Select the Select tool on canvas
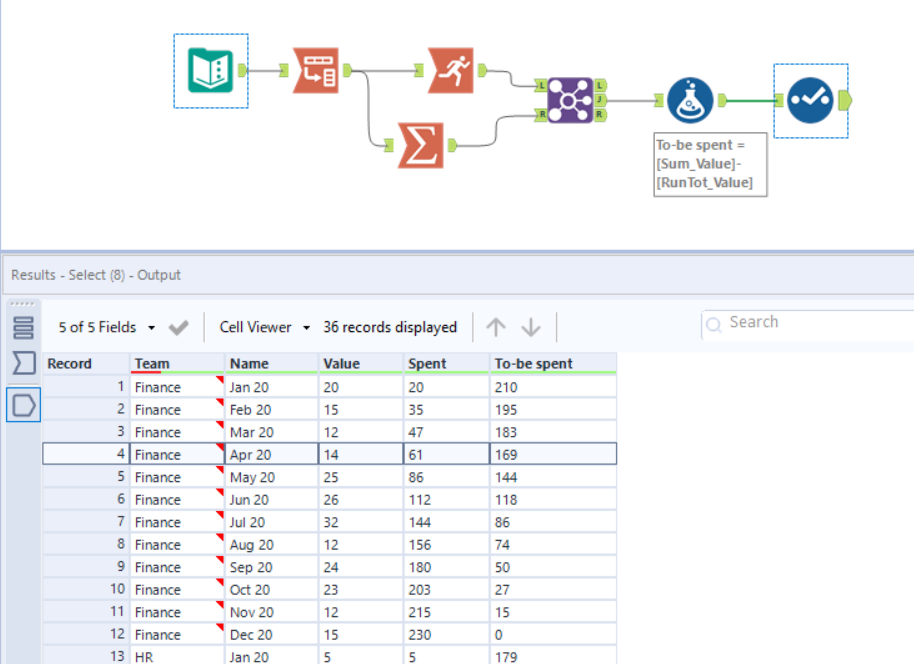Viewport: 914px width, 664px height. pyautogui.click(x=810, y=100)
